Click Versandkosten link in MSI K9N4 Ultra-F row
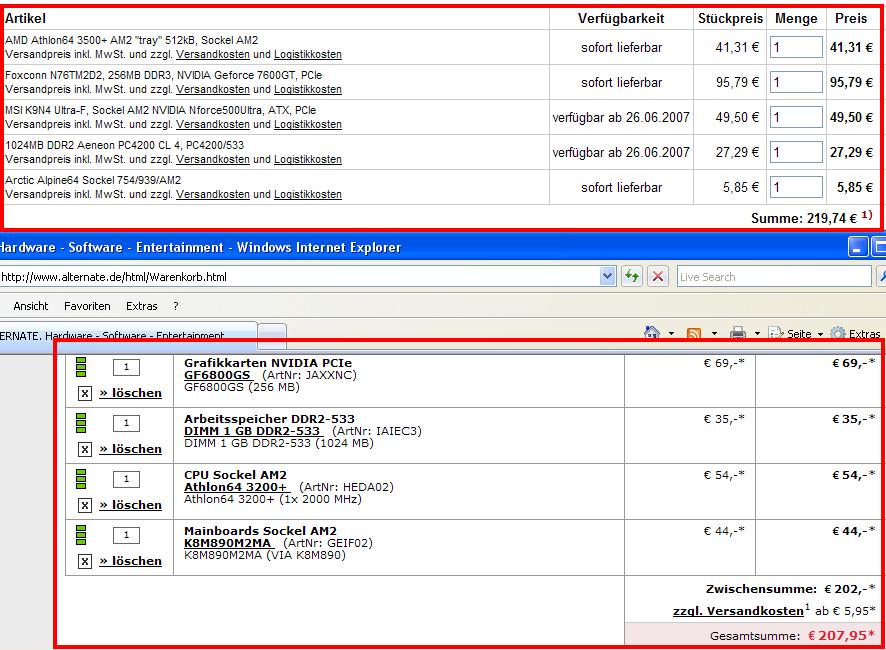886x650 pixels. [x=213, y=124]
